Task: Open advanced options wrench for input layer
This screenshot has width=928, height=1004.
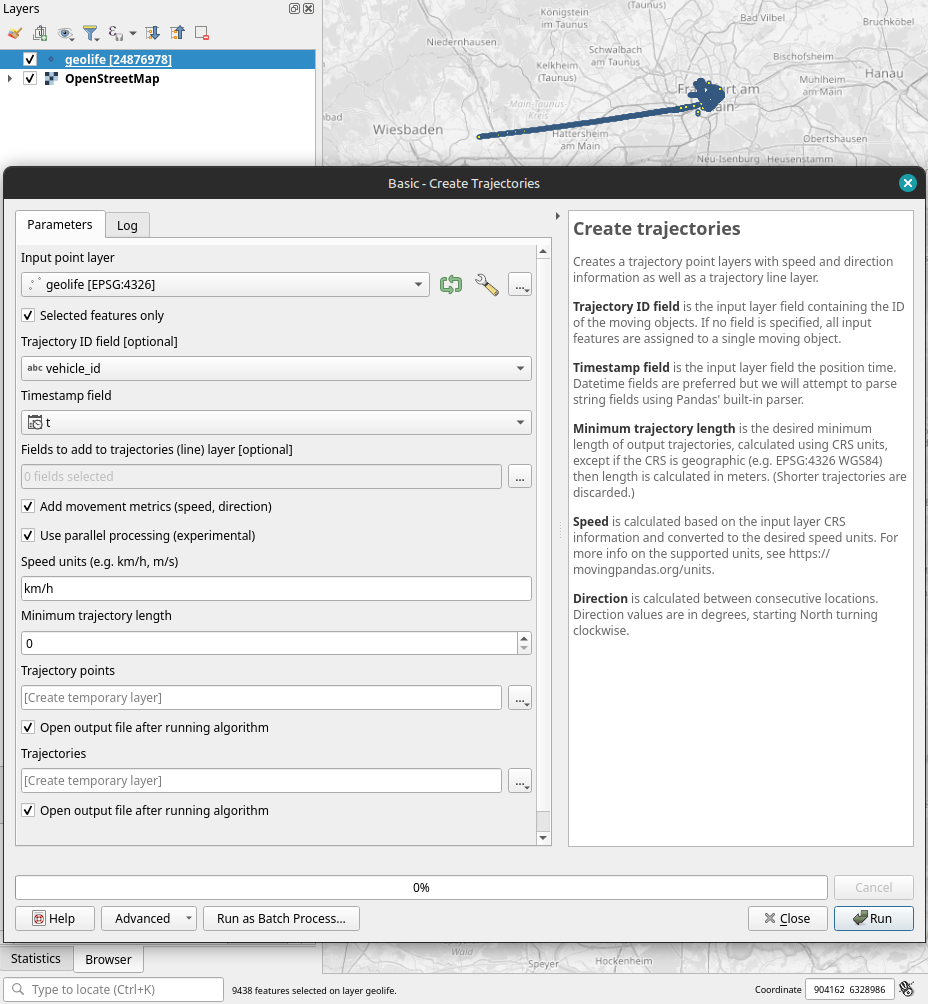Action: (487, 285)
